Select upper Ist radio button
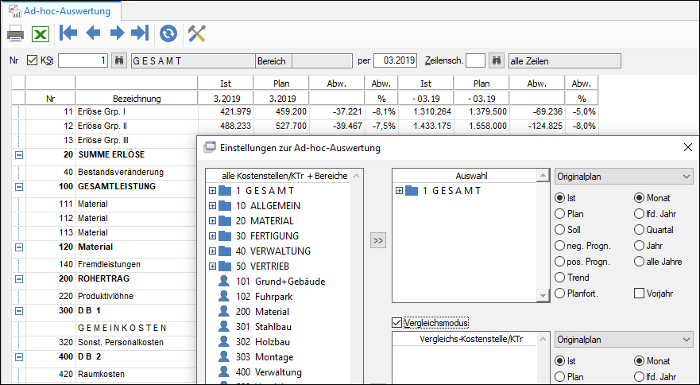 [559, 198]
